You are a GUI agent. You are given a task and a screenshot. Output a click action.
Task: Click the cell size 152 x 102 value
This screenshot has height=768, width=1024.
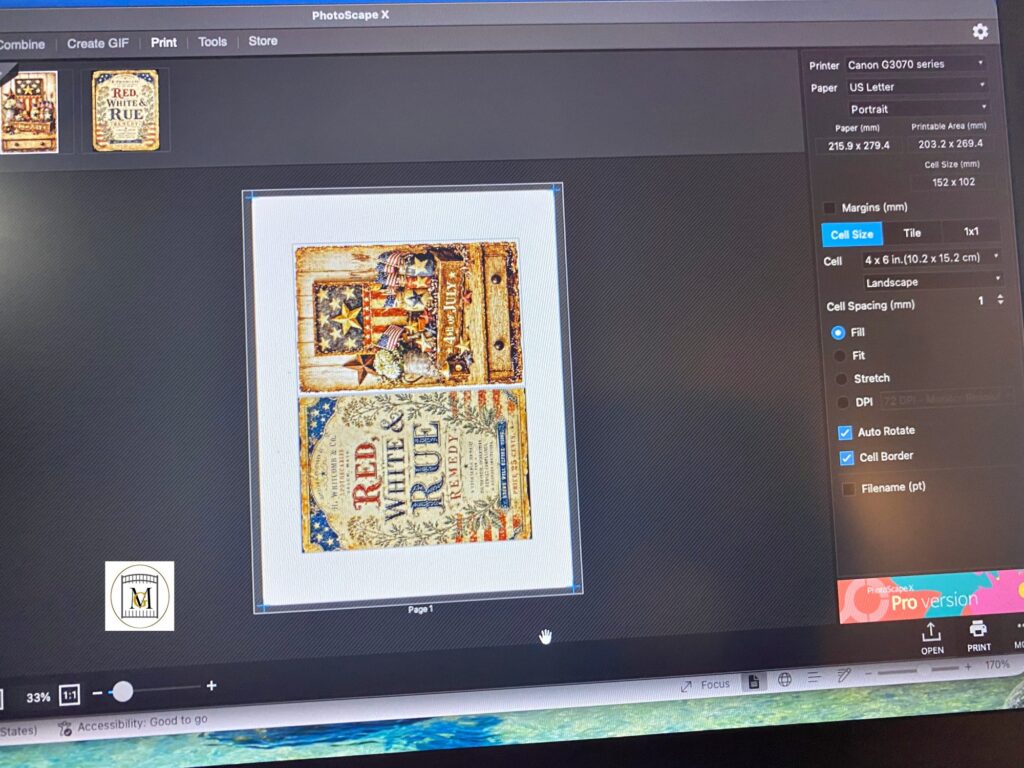pyautogui.click(x=953, y=182)
